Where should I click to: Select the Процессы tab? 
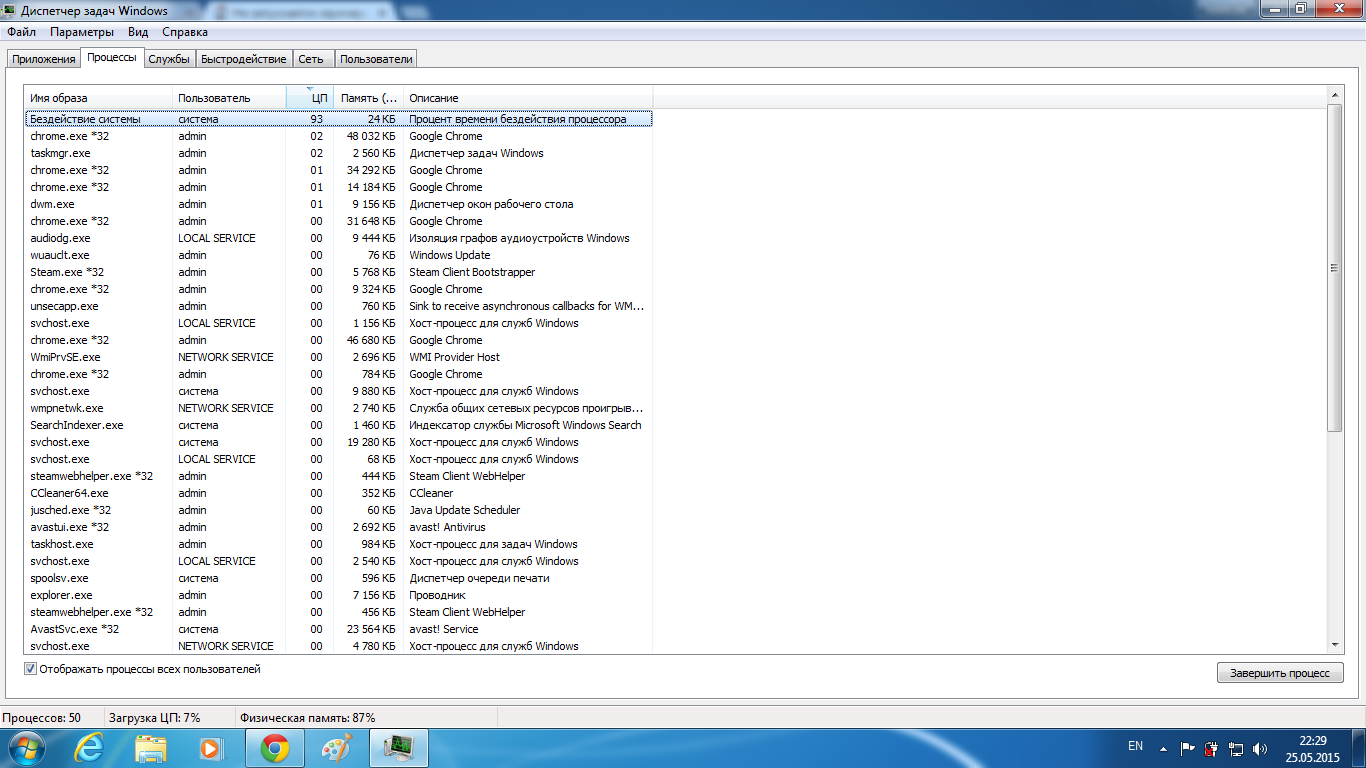pos(112,57)
